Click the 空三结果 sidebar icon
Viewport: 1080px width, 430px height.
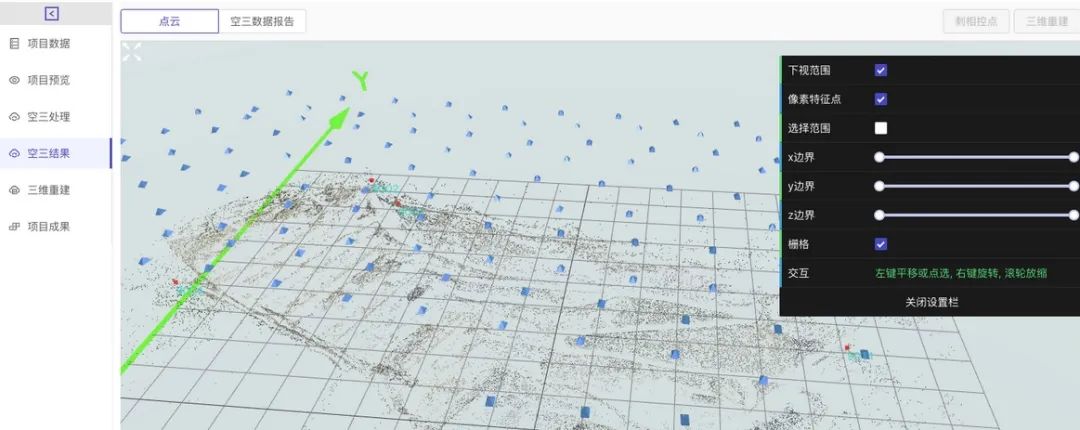point(14,154)
